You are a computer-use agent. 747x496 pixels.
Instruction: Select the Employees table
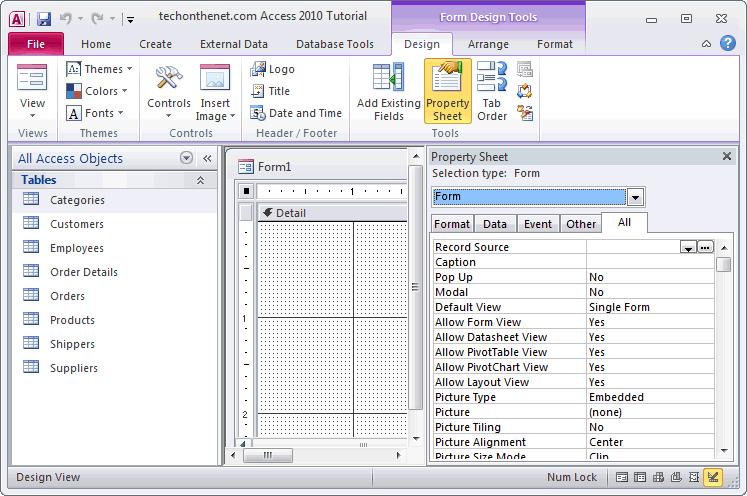77,248
